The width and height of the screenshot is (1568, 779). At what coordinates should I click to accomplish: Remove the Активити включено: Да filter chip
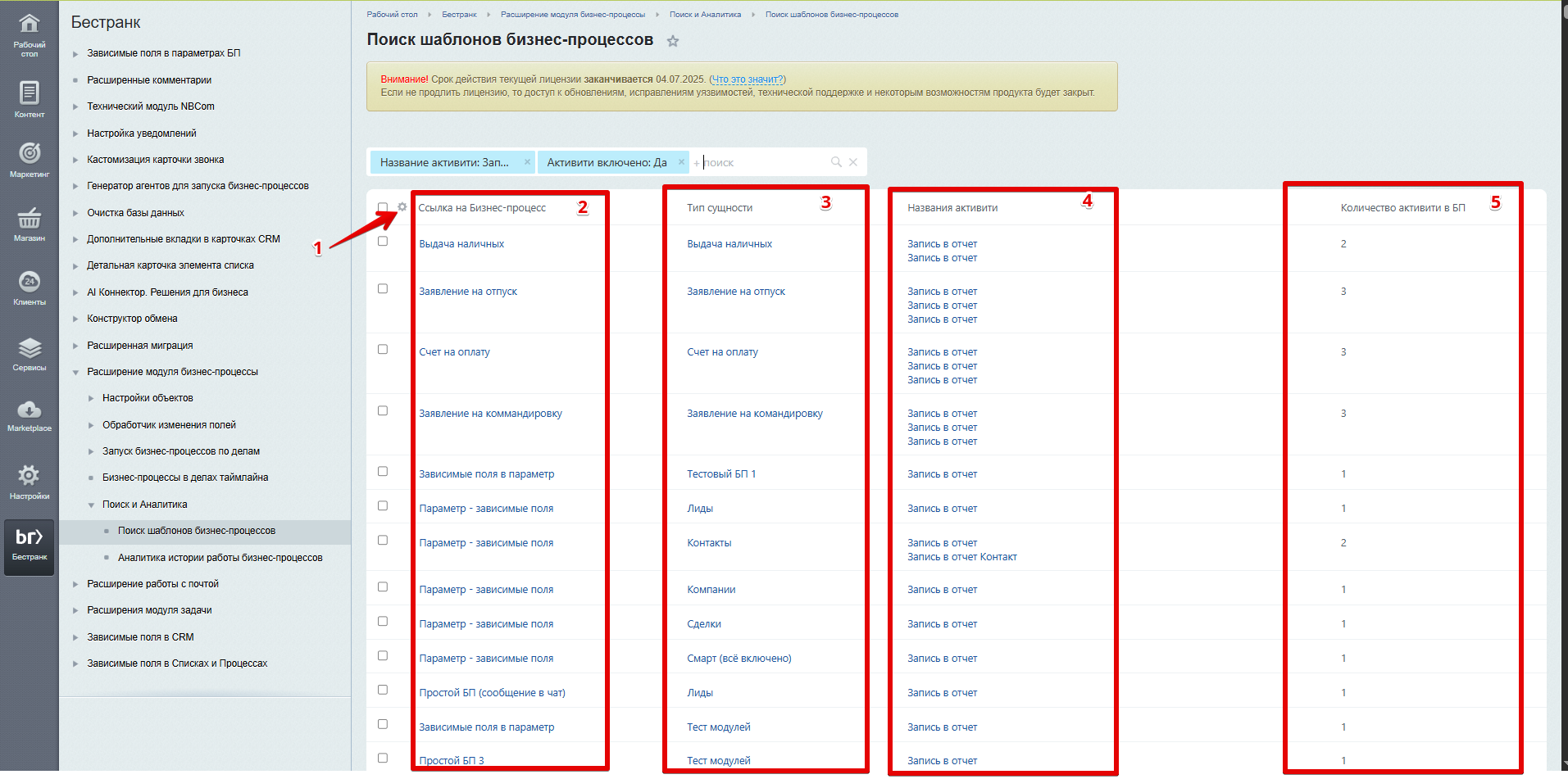click(x=681, y=162)
